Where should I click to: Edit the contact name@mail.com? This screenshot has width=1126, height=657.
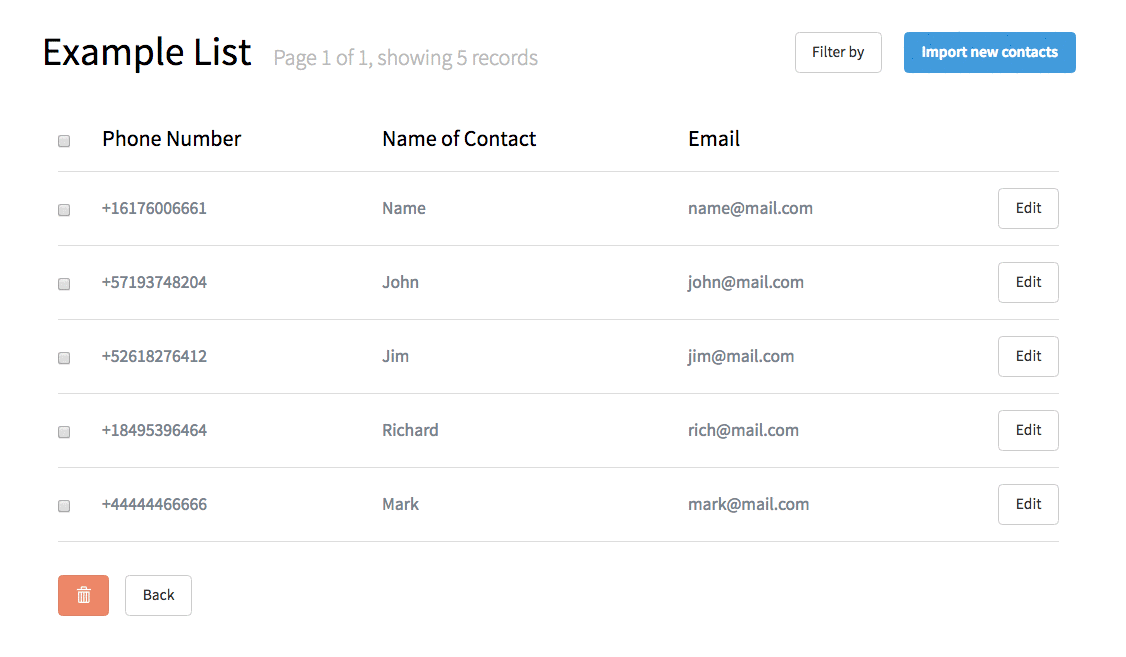tap(1028, 208)
